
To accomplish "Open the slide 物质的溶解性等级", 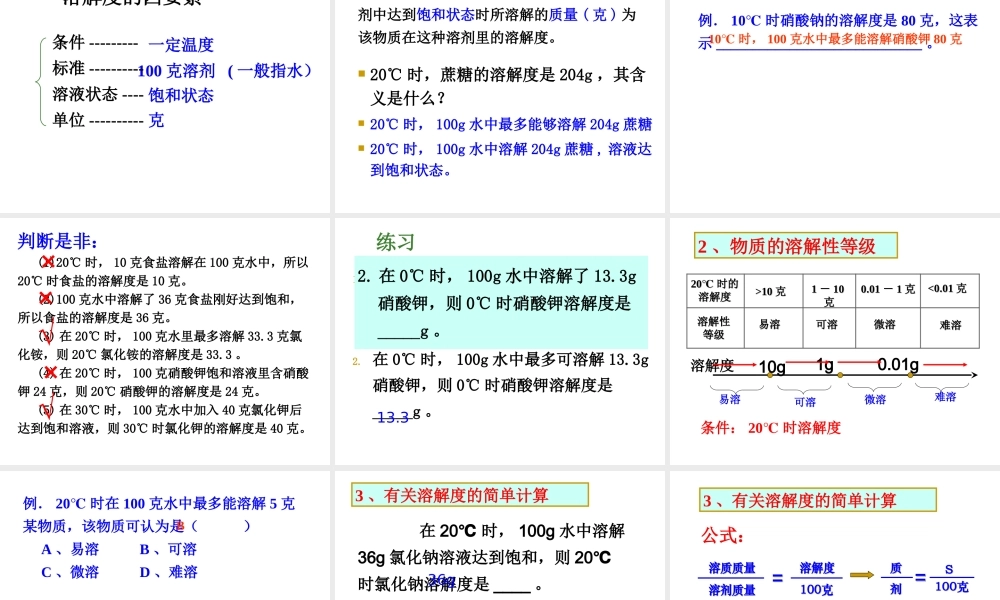I will click(835, 341).
